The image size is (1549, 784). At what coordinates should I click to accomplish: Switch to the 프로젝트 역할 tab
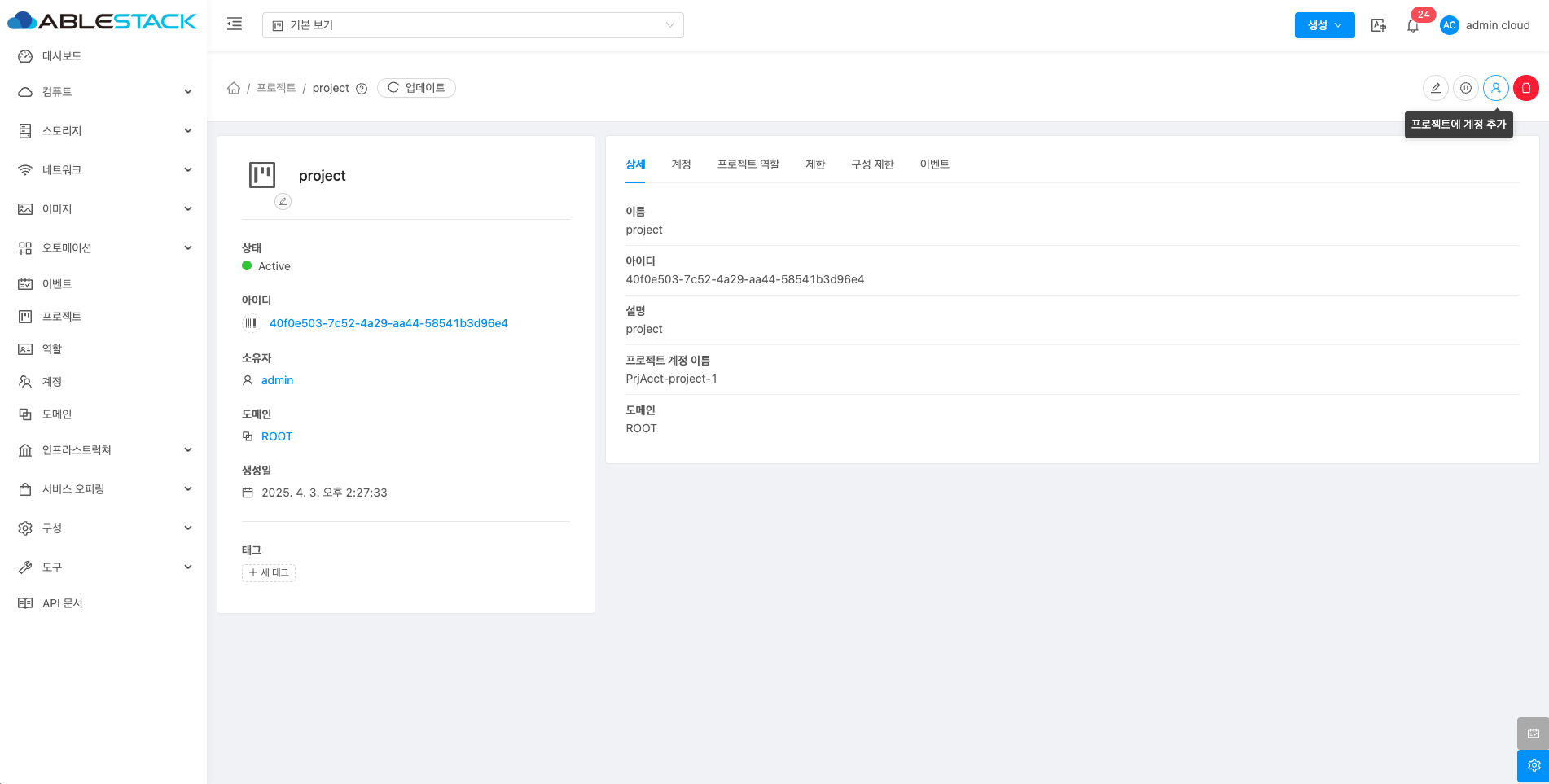pos(748,164)
